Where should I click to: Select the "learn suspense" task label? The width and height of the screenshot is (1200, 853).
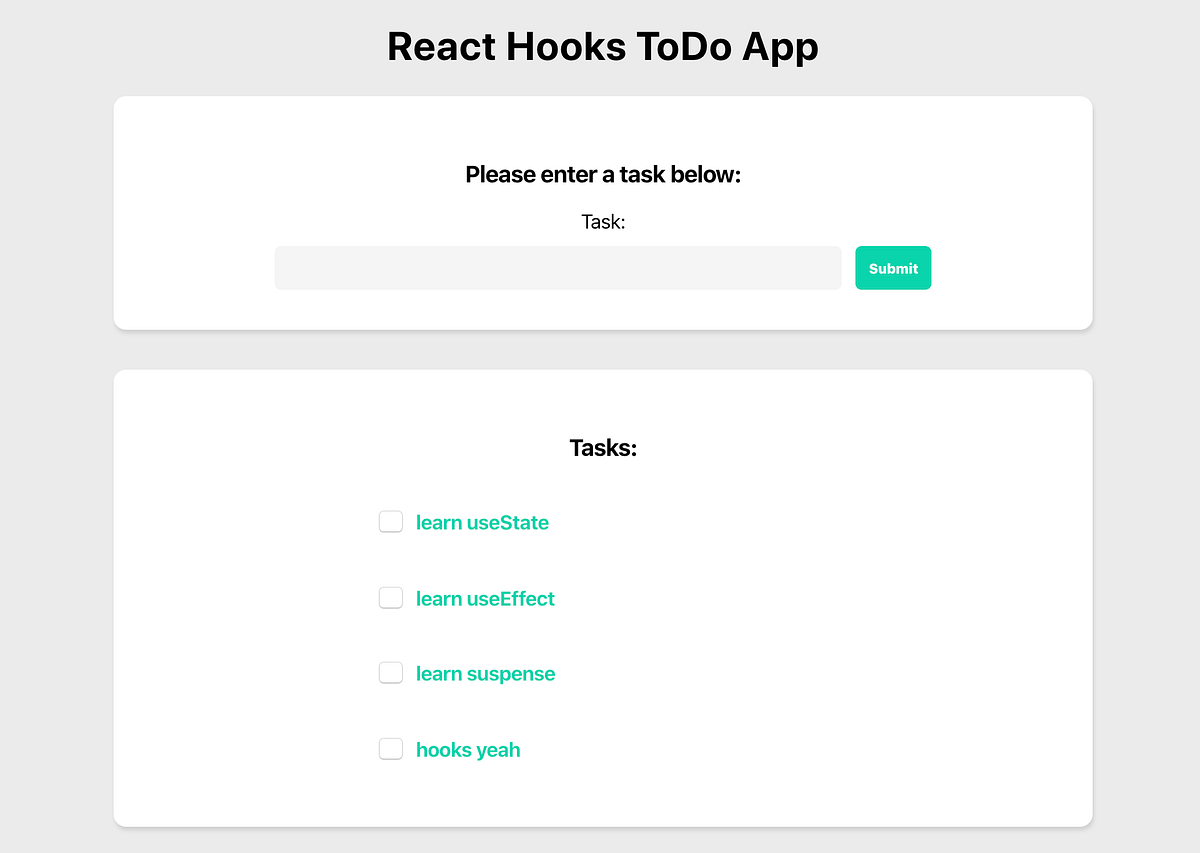click(x=485, y=673)
